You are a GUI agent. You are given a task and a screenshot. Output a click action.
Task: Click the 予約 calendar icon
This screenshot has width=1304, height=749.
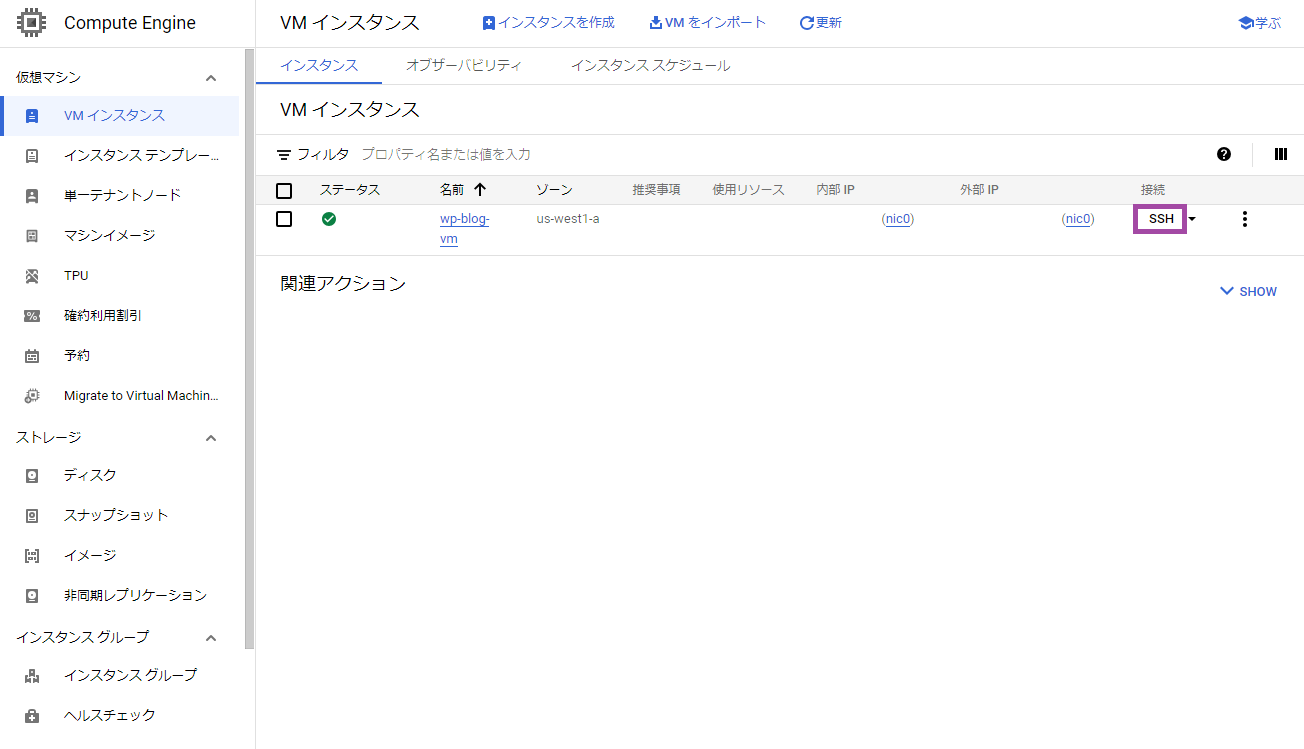(x=32, y=356)
